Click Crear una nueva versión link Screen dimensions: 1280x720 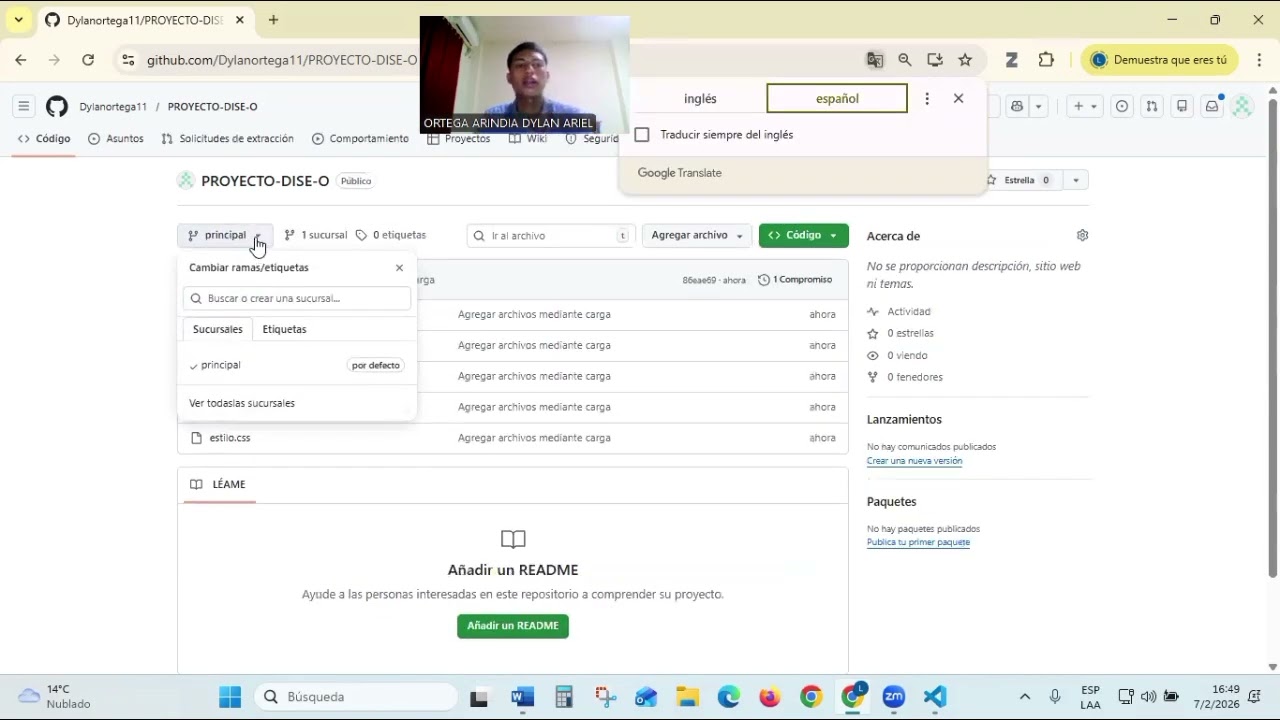tap(914, 461)
